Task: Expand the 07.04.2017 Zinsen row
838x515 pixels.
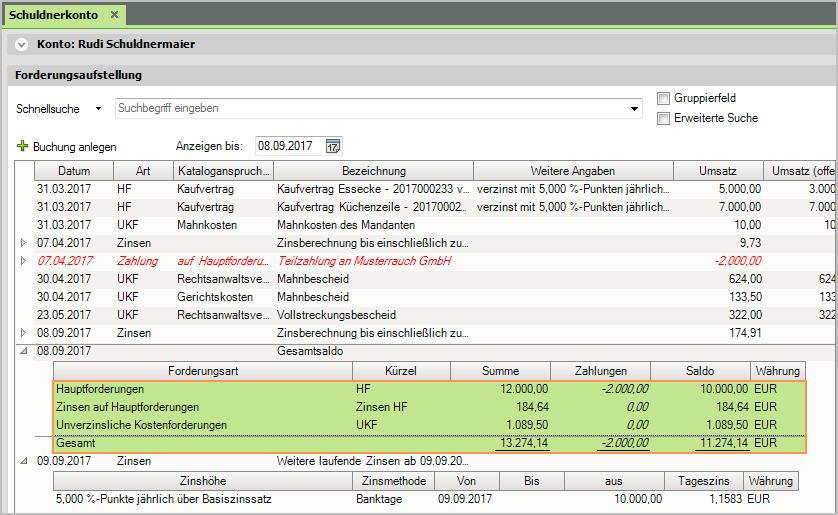Action: click(24, 243)
